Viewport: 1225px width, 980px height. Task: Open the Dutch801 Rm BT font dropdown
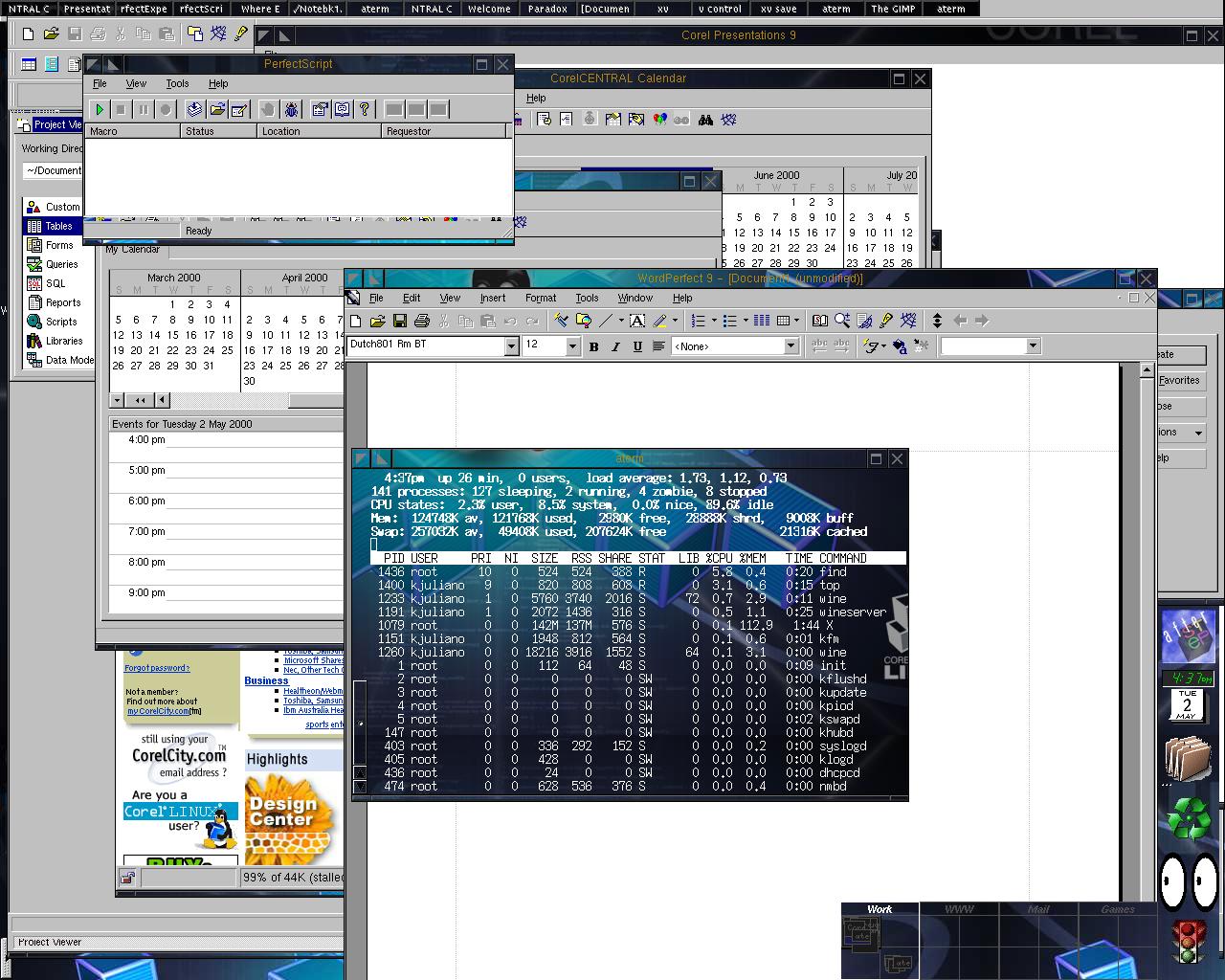(x=511, y=346)
